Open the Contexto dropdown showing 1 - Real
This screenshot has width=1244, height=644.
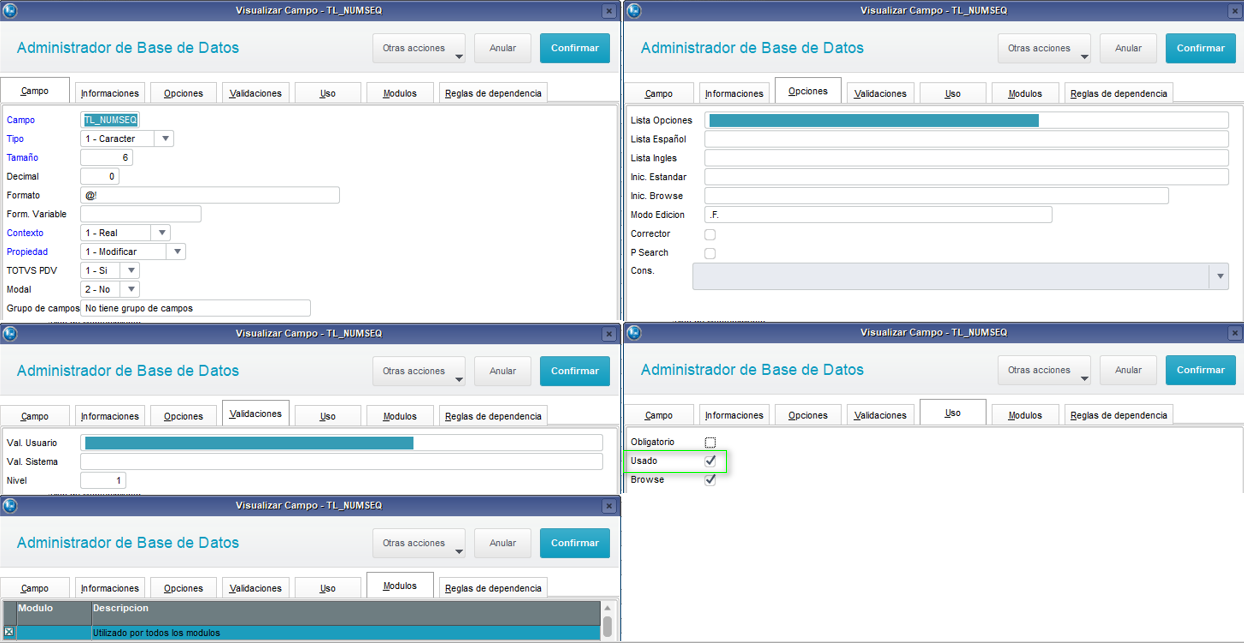[x=160, y=233]
